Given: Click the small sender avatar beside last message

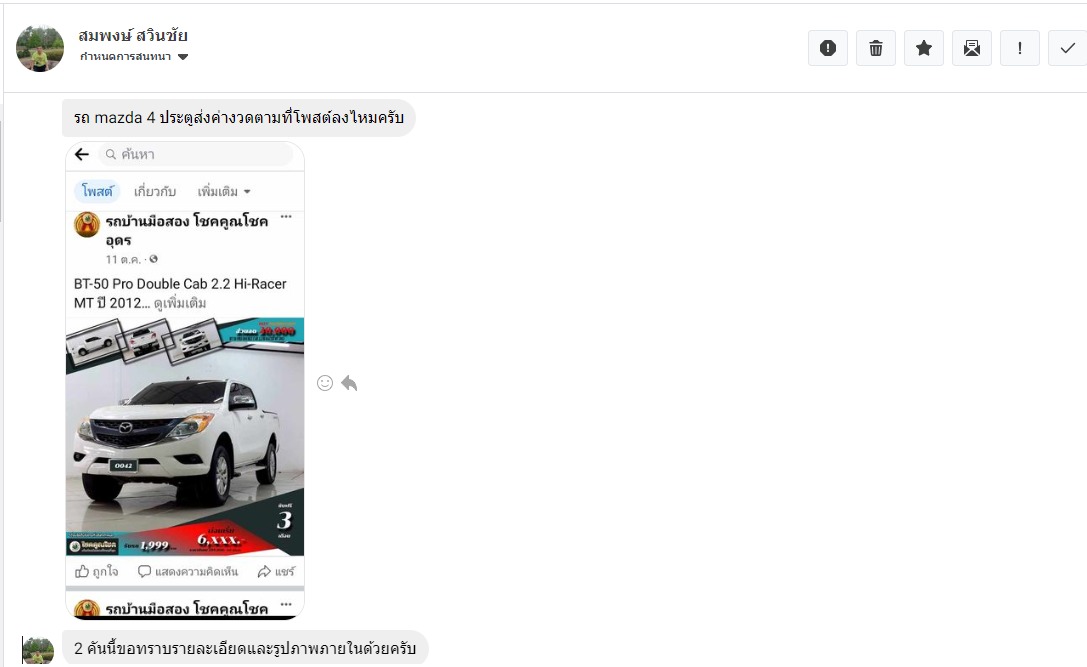Looking at the screenshot, I should 38,650.
